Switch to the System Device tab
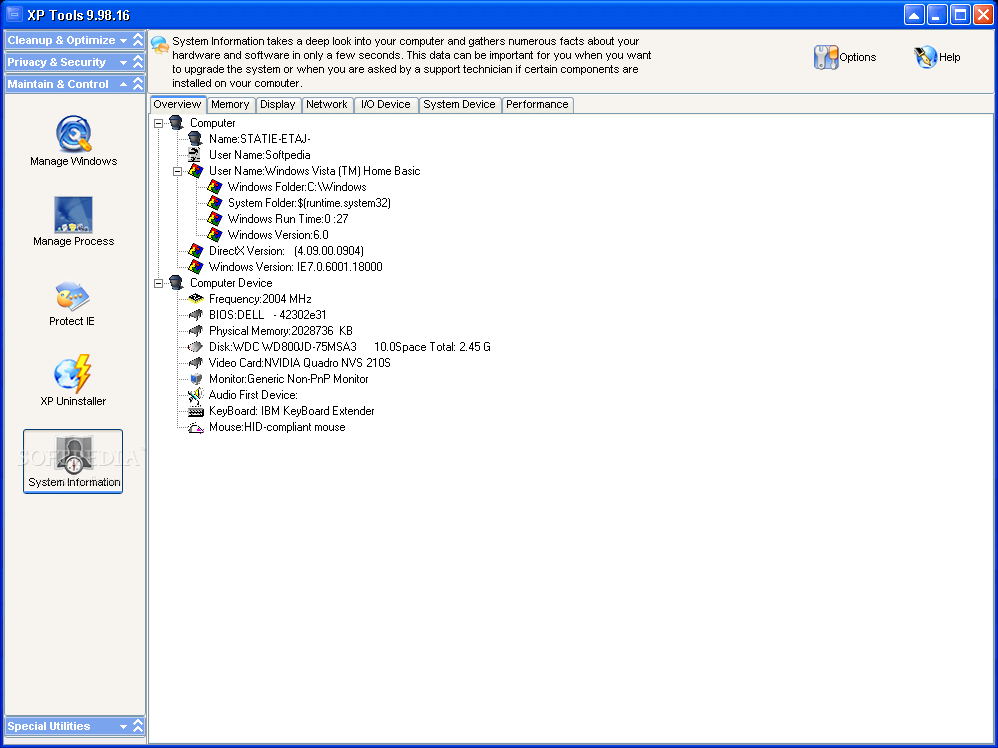 (460, 105)
